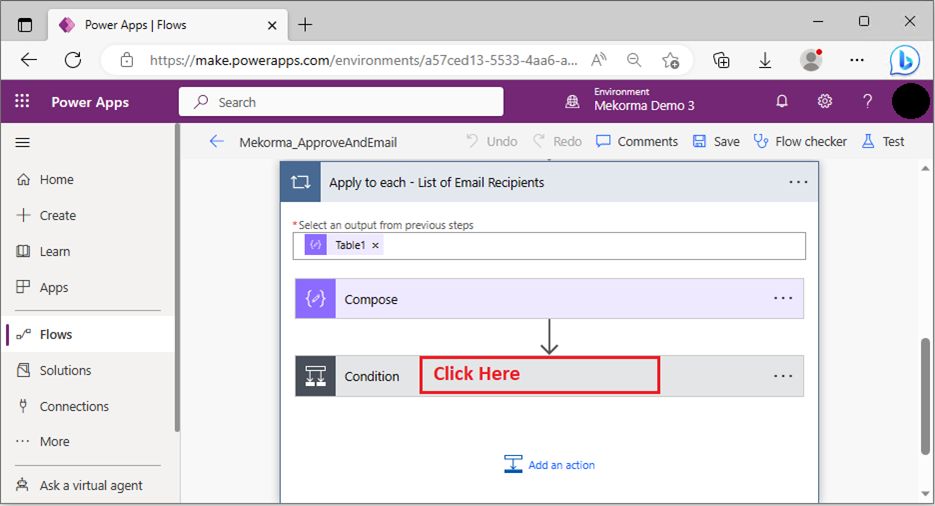Expand the Condition action card header
935x506 pixels.
pos(549,376)
